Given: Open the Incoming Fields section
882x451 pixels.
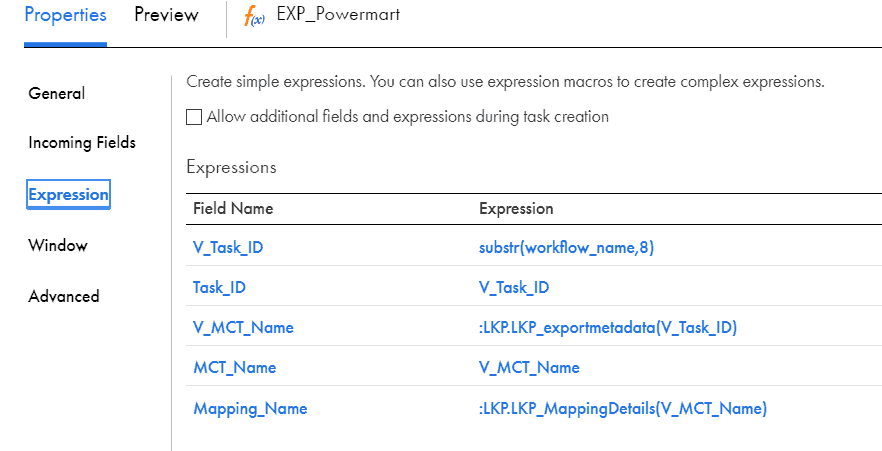Looking at the screenshot, I should click(82, 143).
